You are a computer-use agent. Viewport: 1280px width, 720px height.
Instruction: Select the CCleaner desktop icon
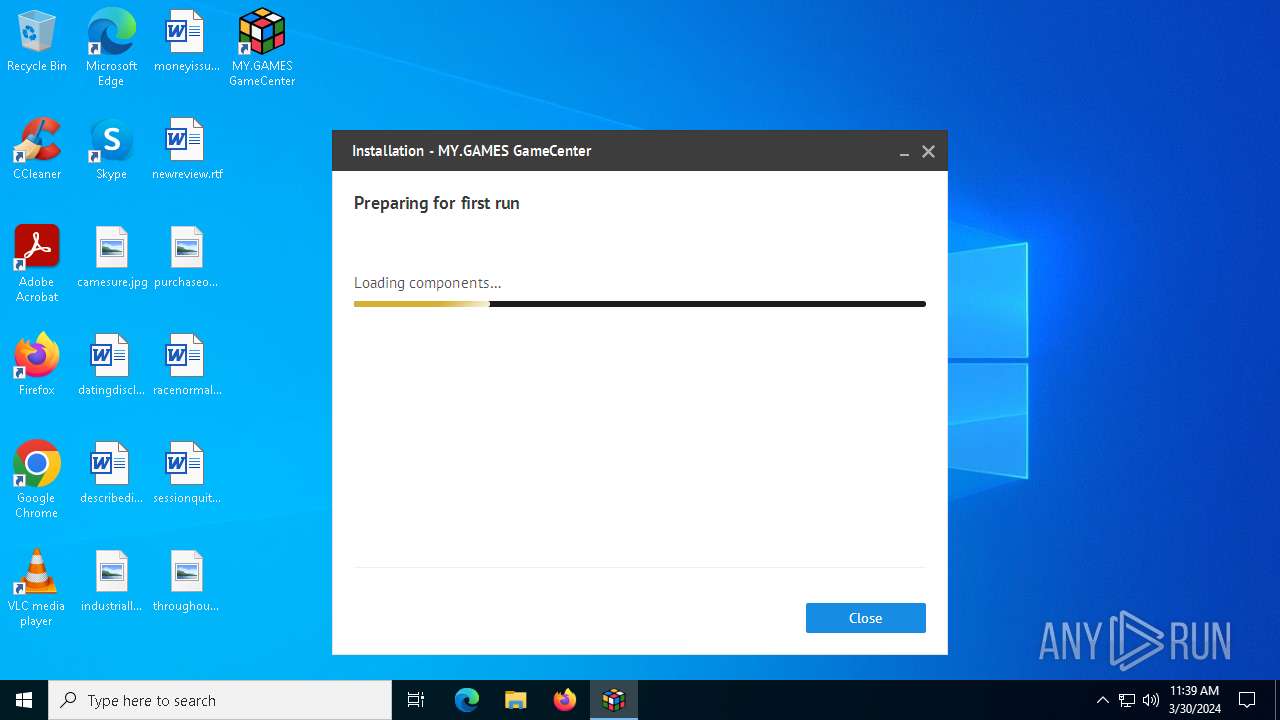(37, 150)
